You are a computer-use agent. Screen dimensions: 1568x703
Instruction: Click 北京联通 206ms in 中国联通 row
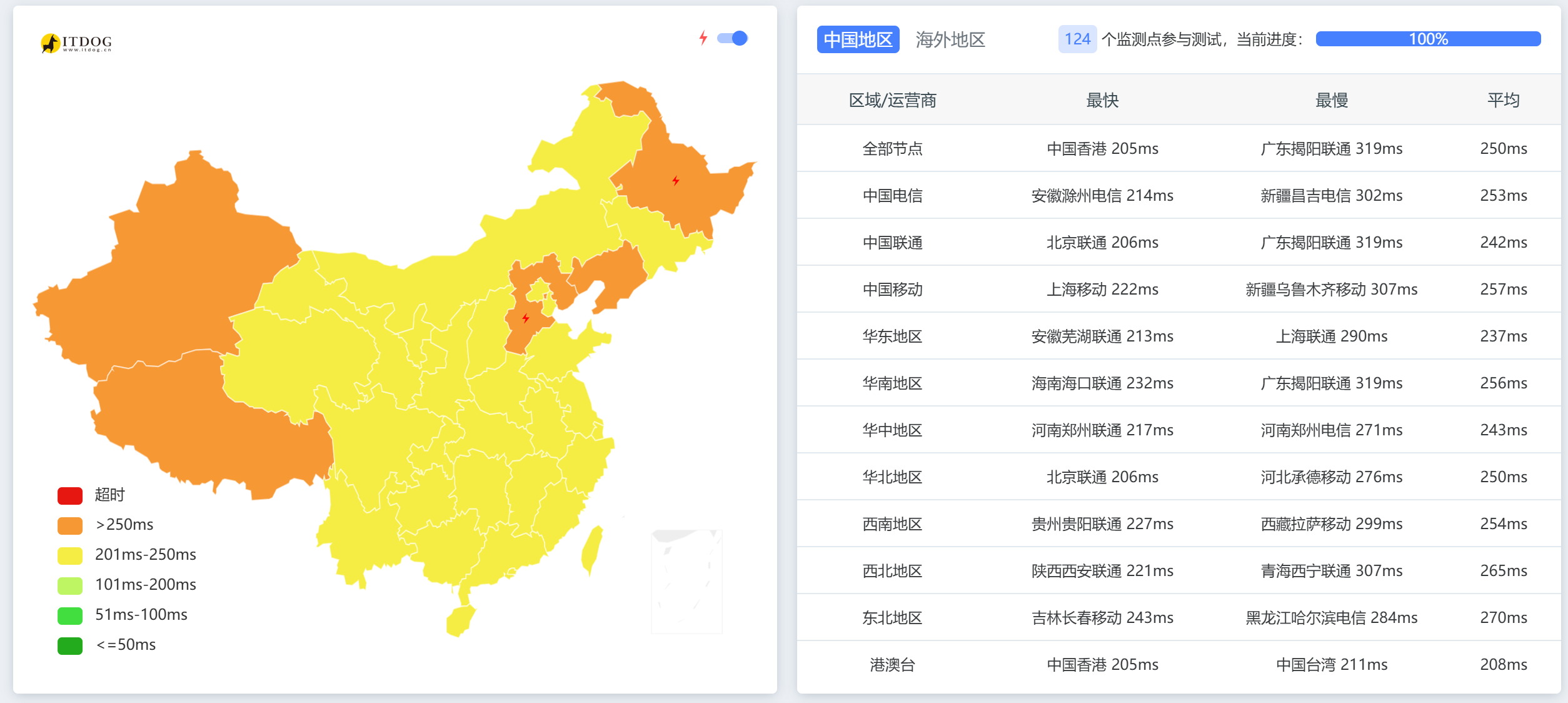coord(1102,242)
